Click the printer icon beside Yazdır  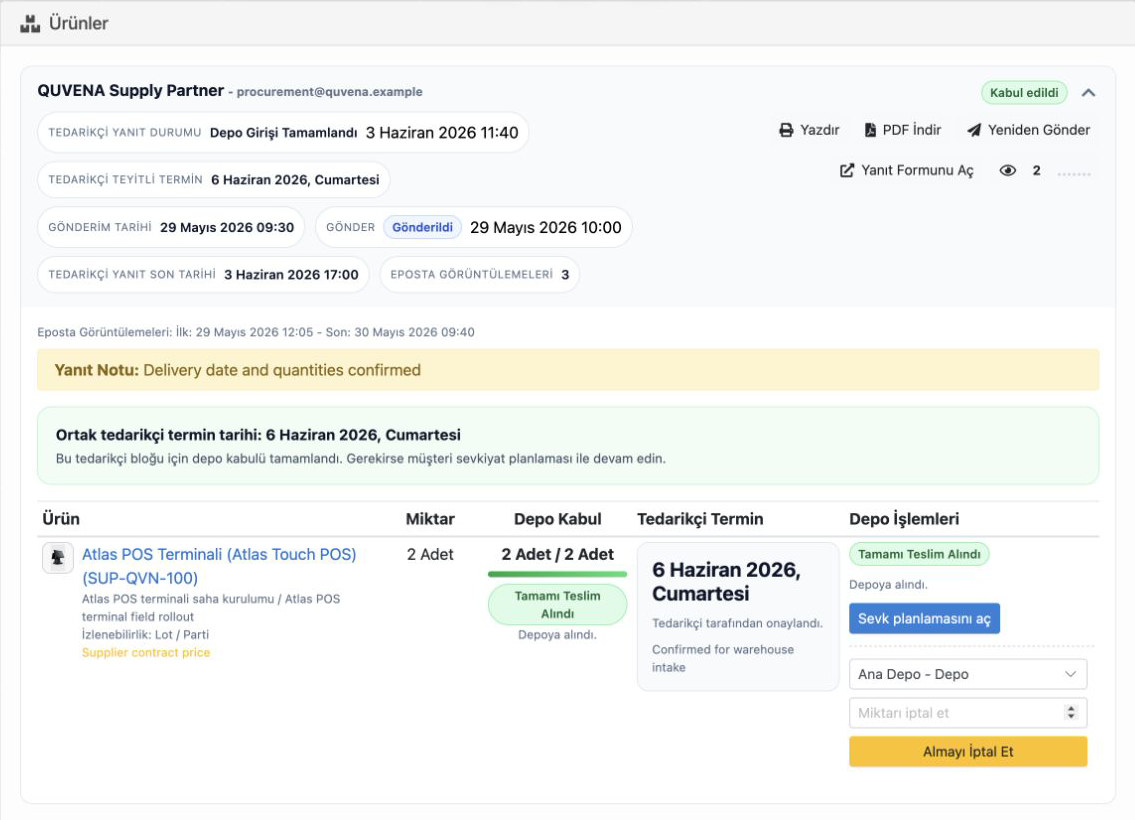click(x=786, y=130)
